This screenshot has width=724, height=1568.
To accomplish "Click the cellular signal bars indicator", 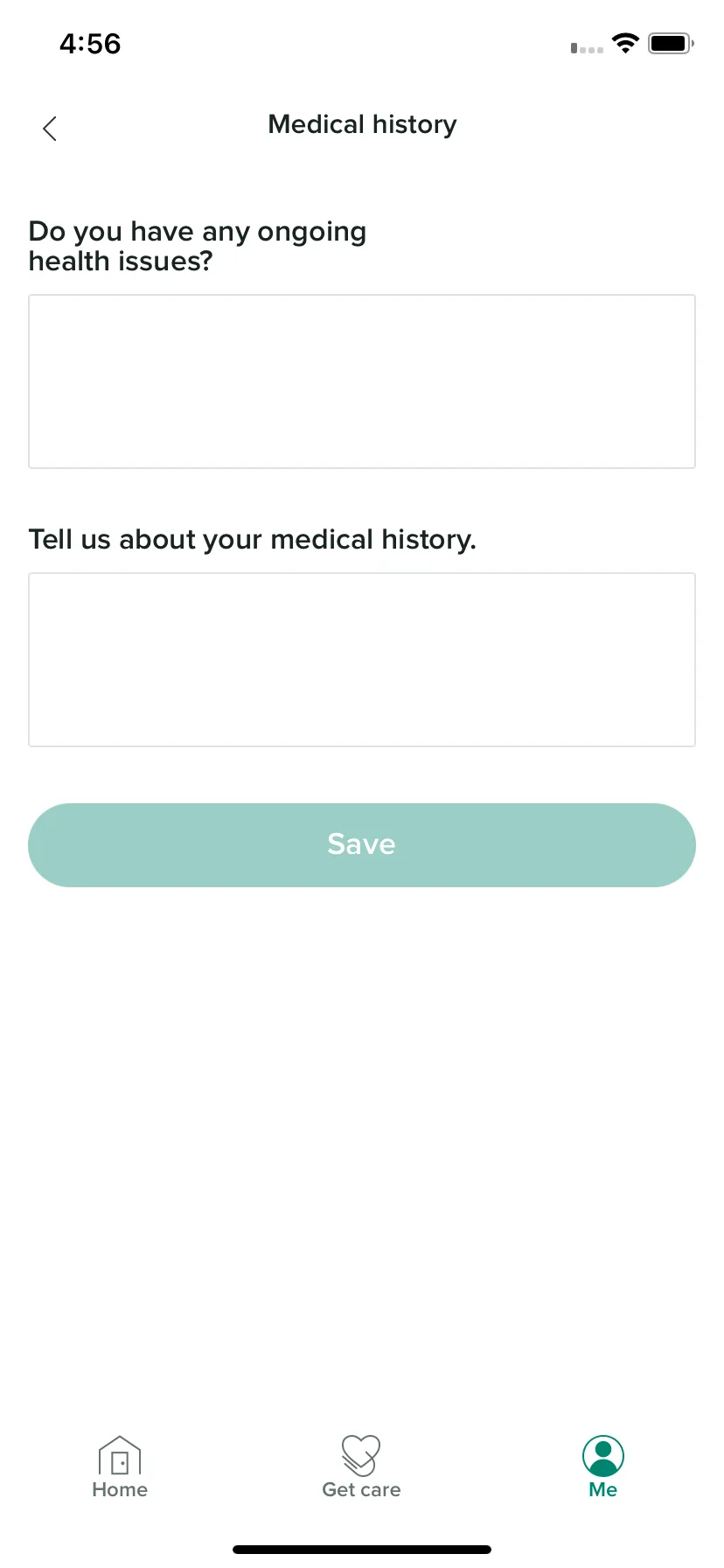I will [x=587, y=48].
